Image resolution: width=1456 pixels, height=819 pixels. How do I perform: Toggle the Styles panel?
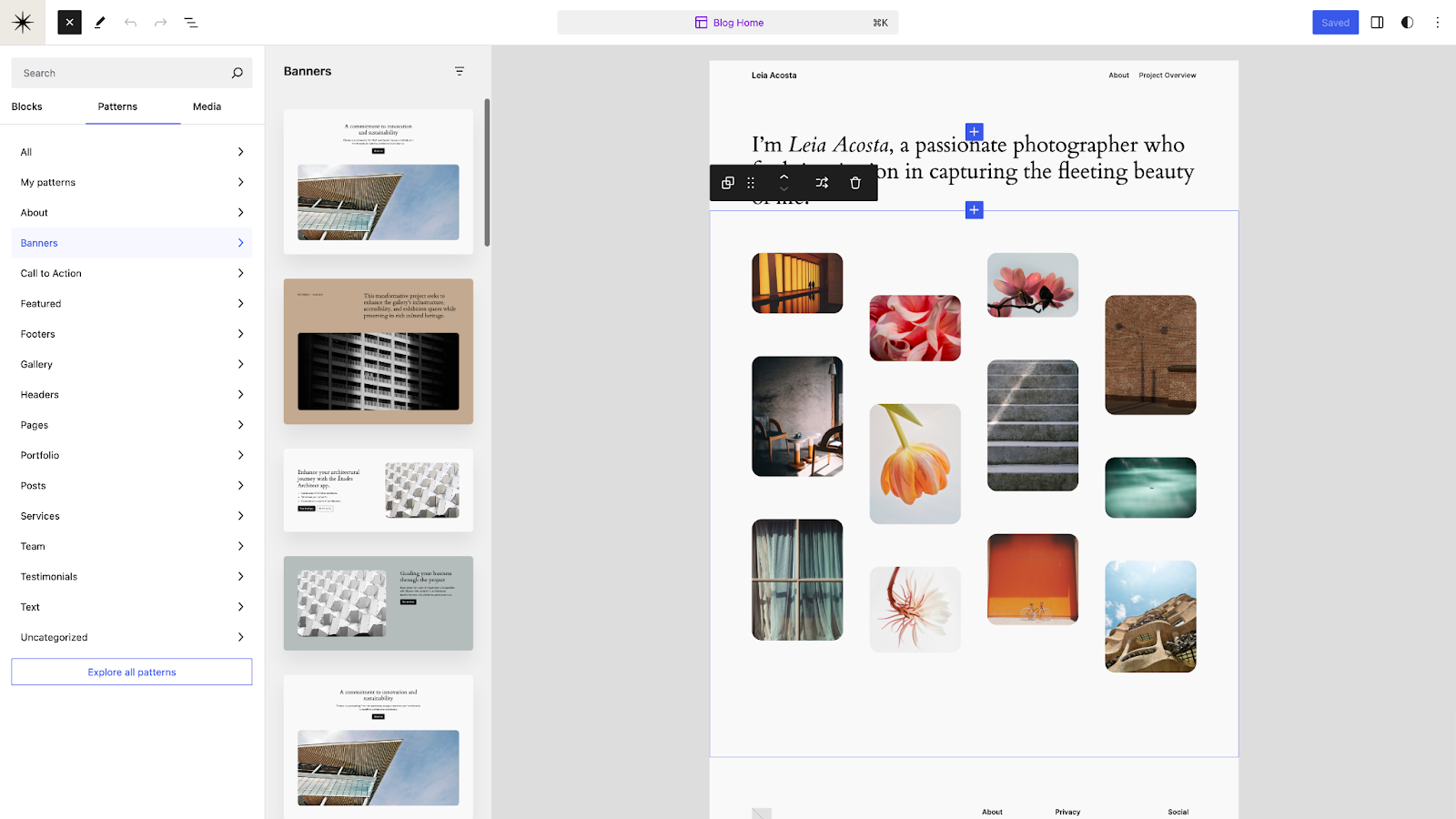coord(1407,22)
